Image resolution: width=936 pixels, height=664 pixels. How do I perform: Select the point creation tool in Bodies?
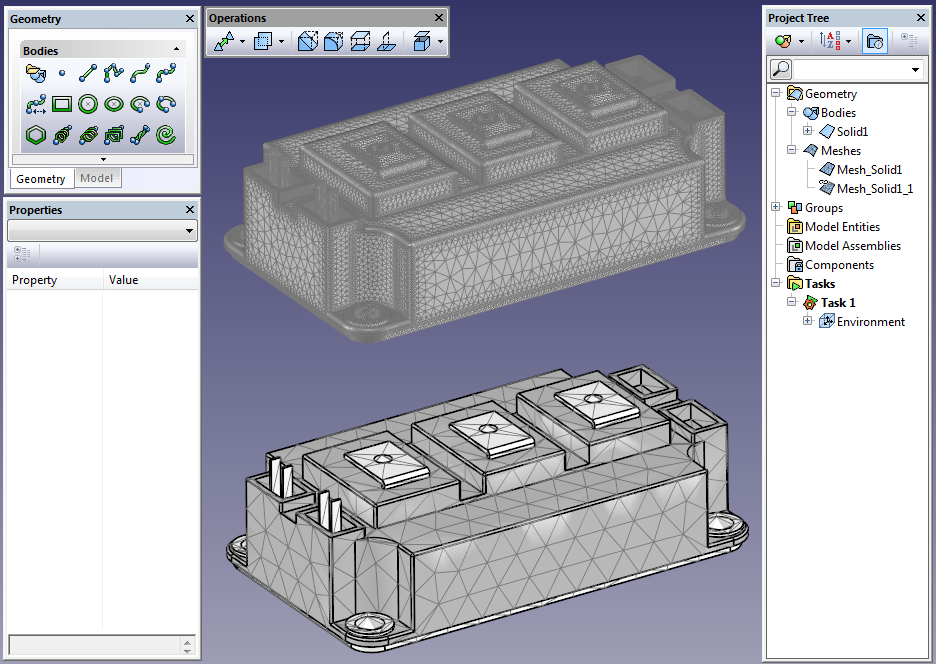[x=62, y=73]
